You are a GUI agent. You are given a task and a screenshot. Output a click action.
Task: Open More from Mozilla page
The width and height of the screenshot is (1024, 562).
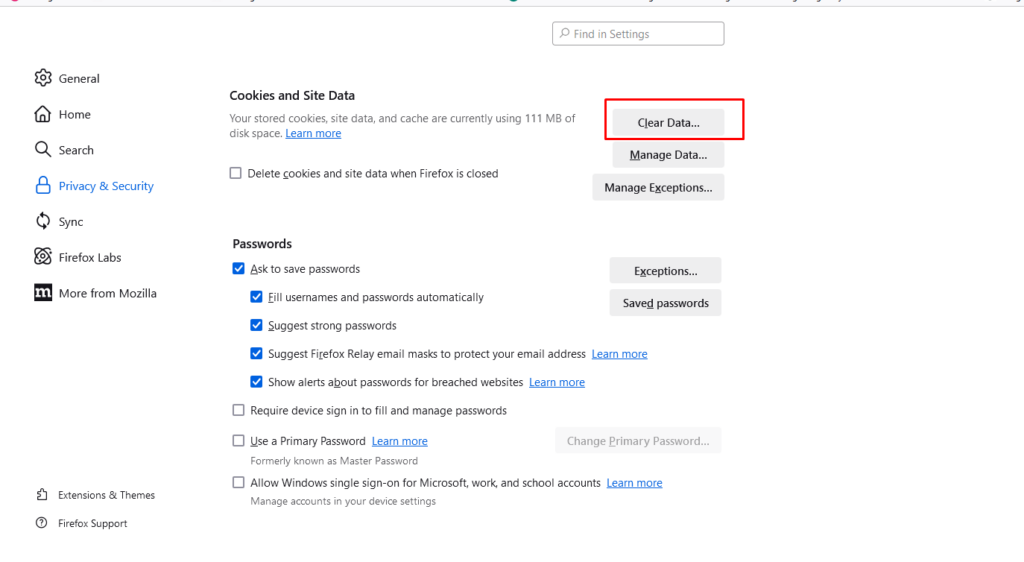[107, 293]
